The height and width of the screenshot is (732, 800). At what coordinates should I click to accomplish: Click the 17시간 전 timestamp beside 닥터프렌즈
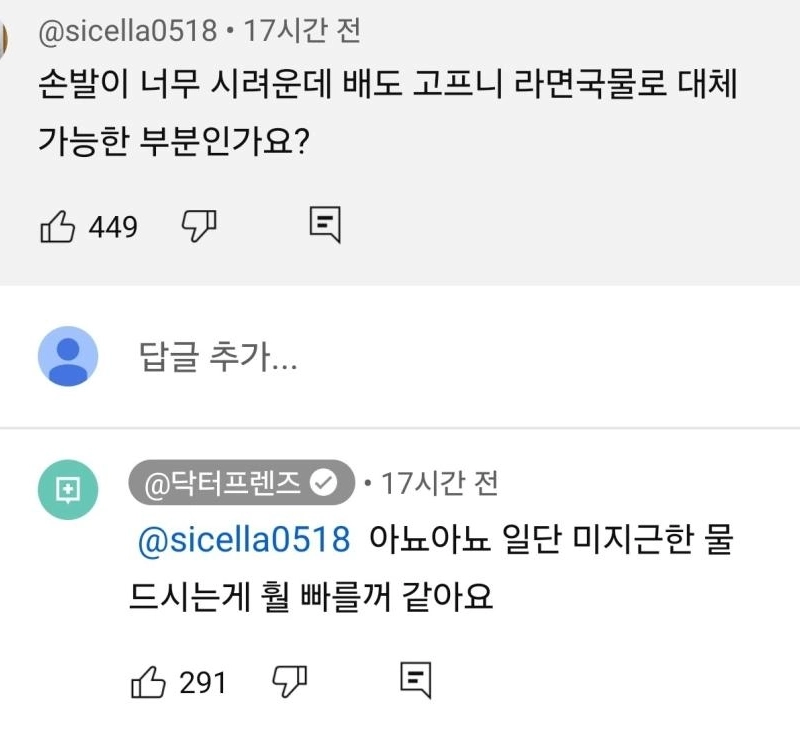[x=441, y=484]
